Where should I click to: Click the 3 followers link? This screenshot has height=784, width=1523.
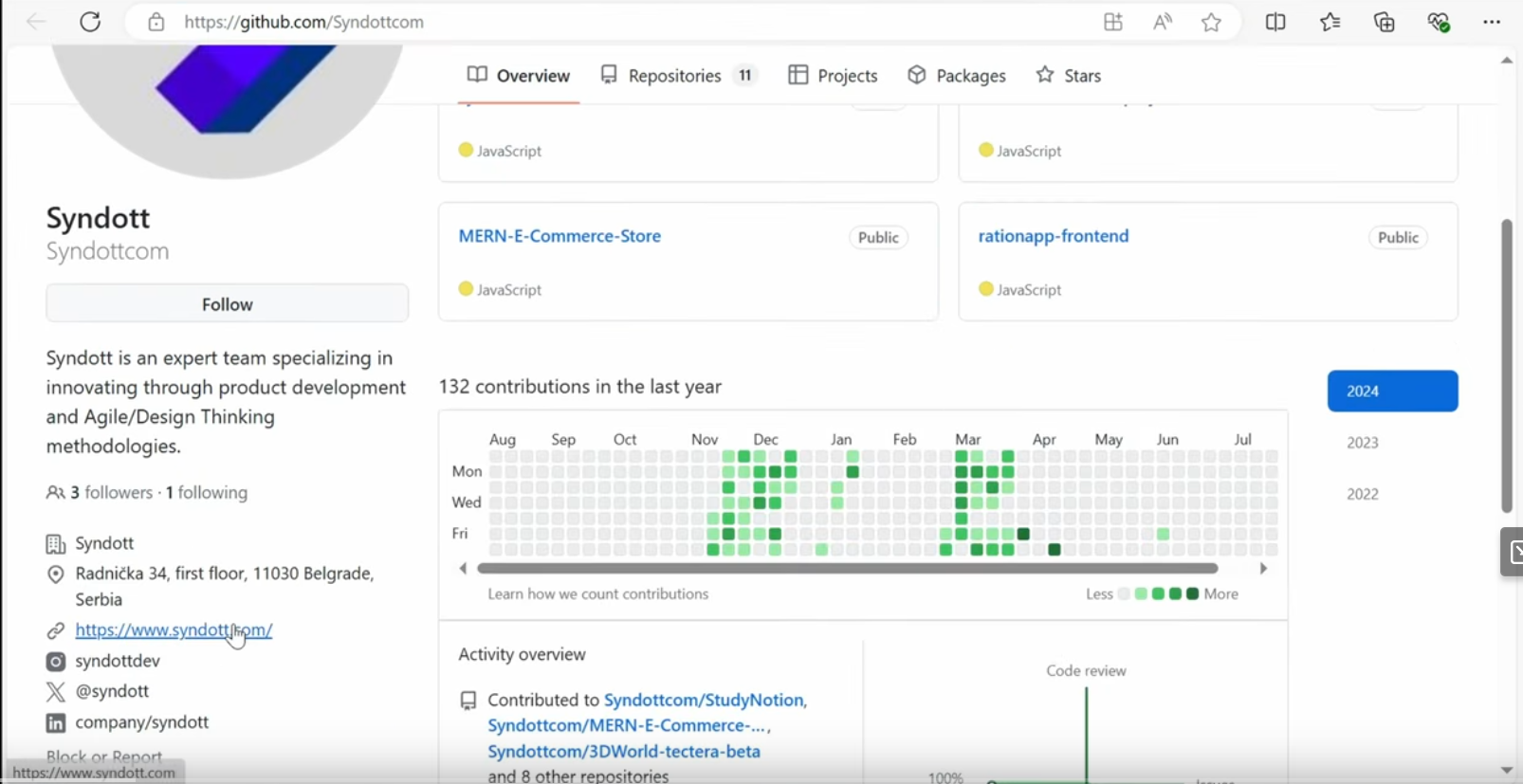point(112,493)
